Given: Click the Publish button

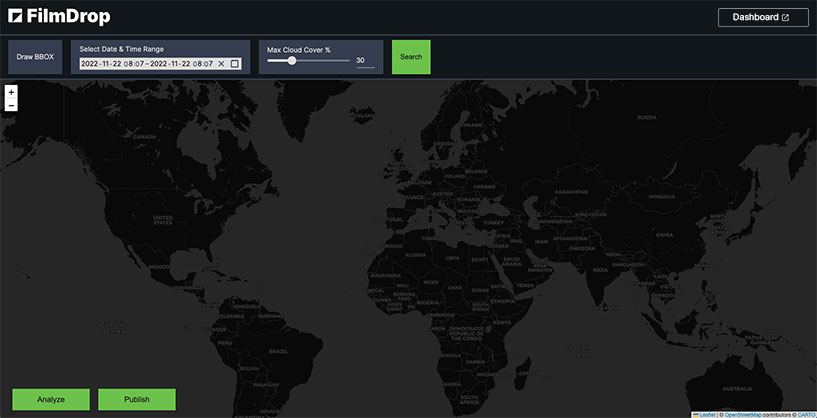Looking at the screenshot, I should (x=137, y=399).
